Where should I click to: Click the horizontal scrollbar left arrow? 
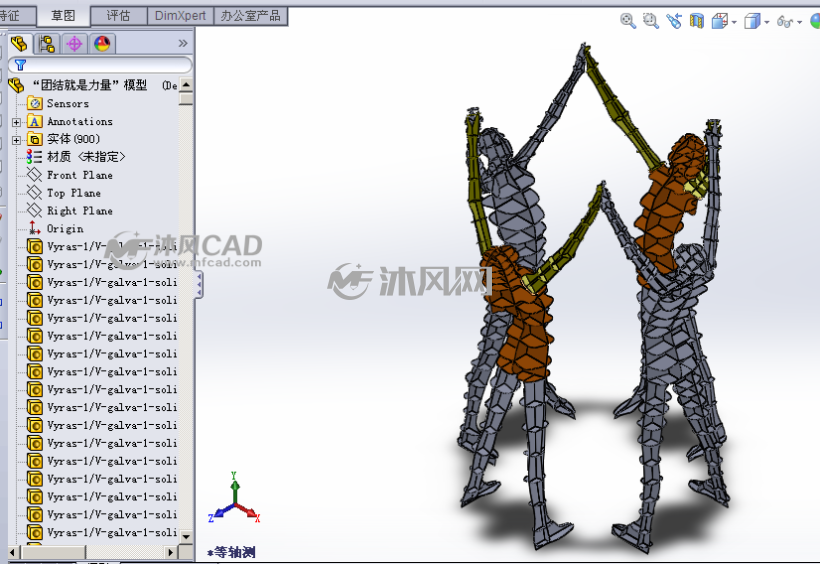(14, 552)
